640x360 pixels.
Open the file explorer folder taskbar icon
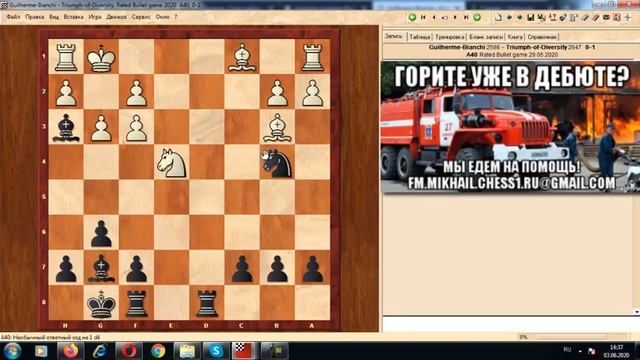[x=187, y=351]
